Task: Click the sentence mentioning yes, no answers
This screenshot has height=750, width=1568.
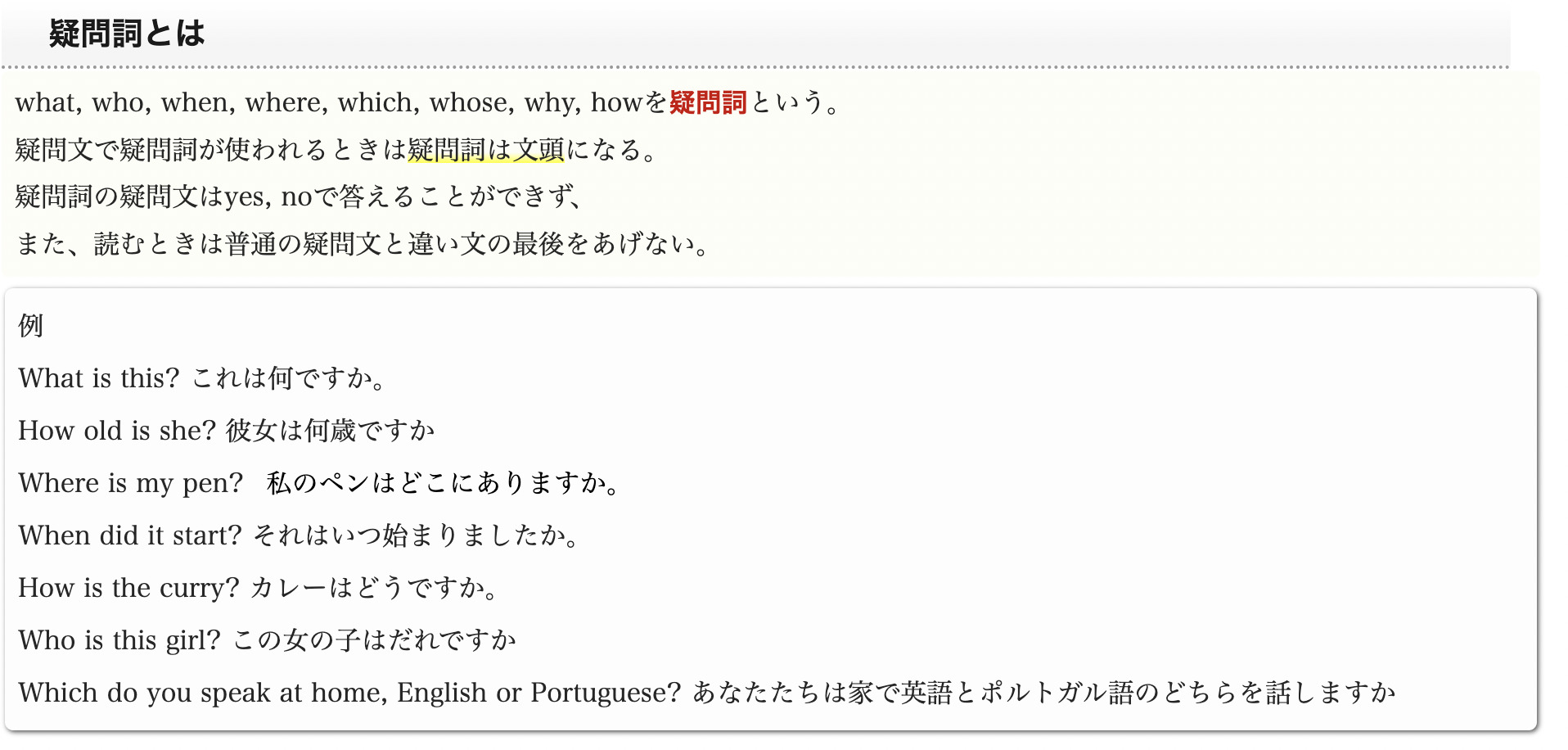Action: tap(299, 197)
